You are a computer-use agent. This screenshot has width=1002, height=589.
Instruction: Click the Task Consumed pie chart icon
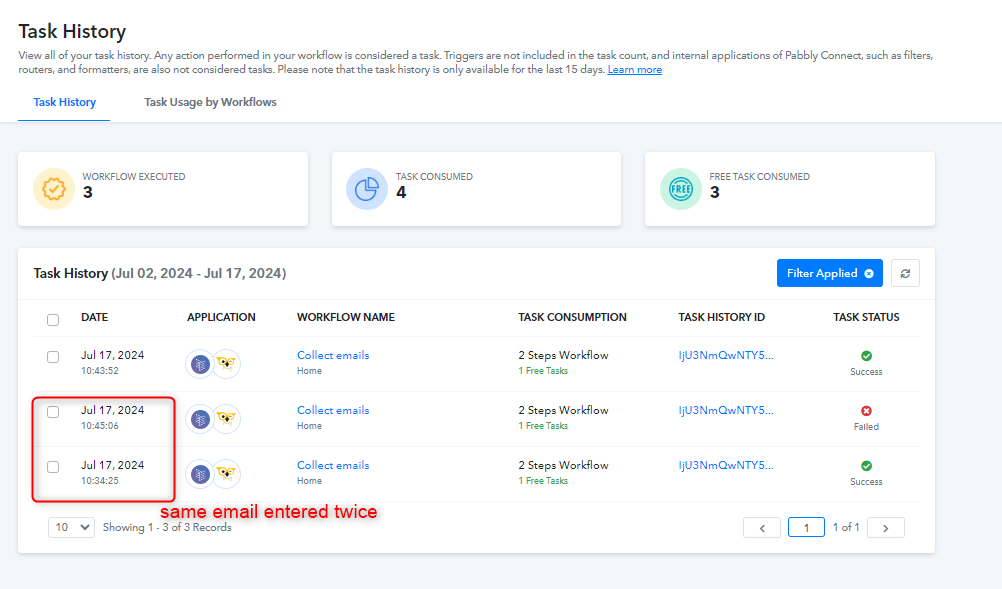[x=367, y=189]
